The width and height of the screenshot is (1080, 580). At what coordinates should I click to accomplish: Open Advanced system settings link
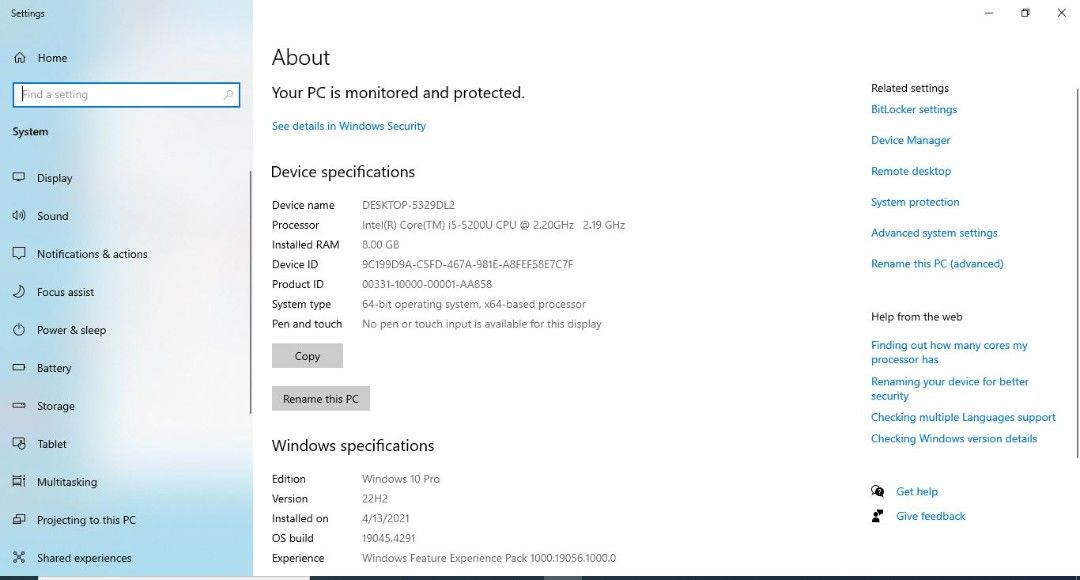(x=934, y=233)
